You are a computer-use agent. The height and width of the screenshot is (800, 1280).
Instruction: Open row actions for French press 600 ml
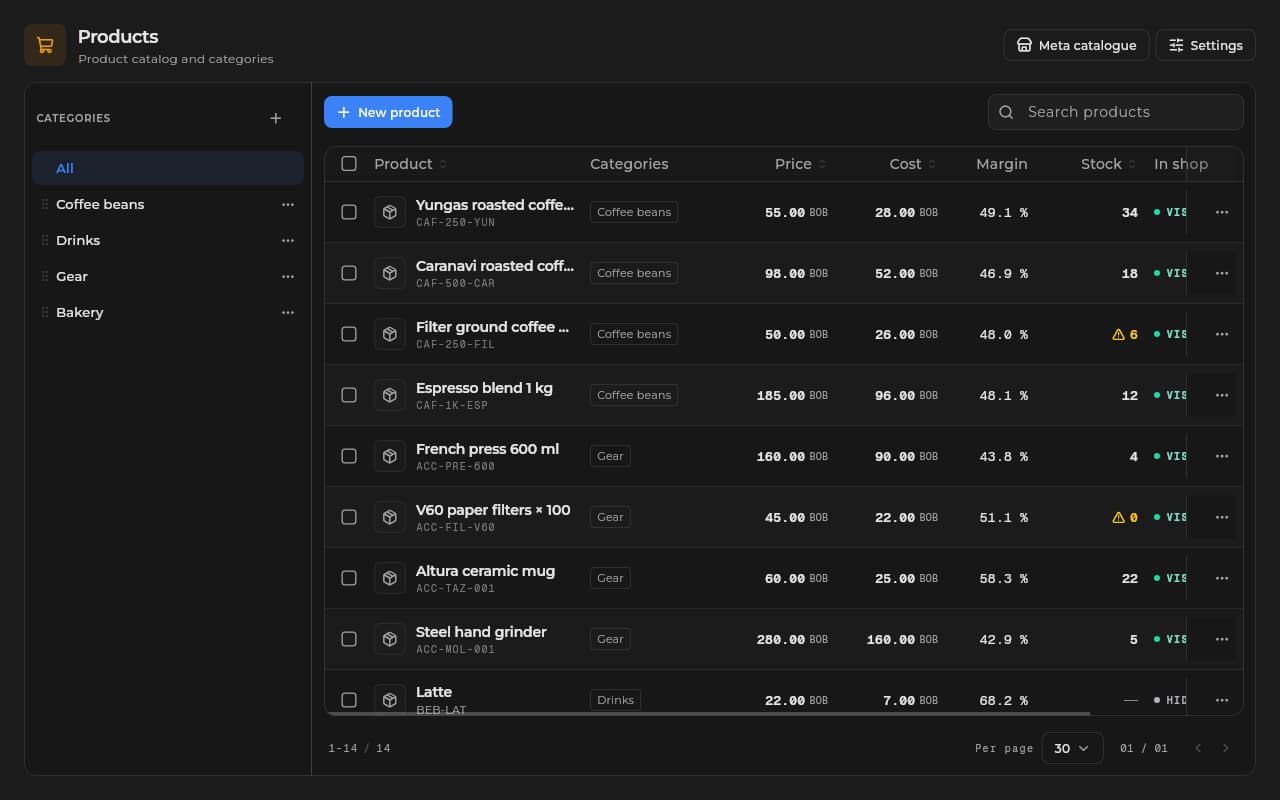point(1222,456)
